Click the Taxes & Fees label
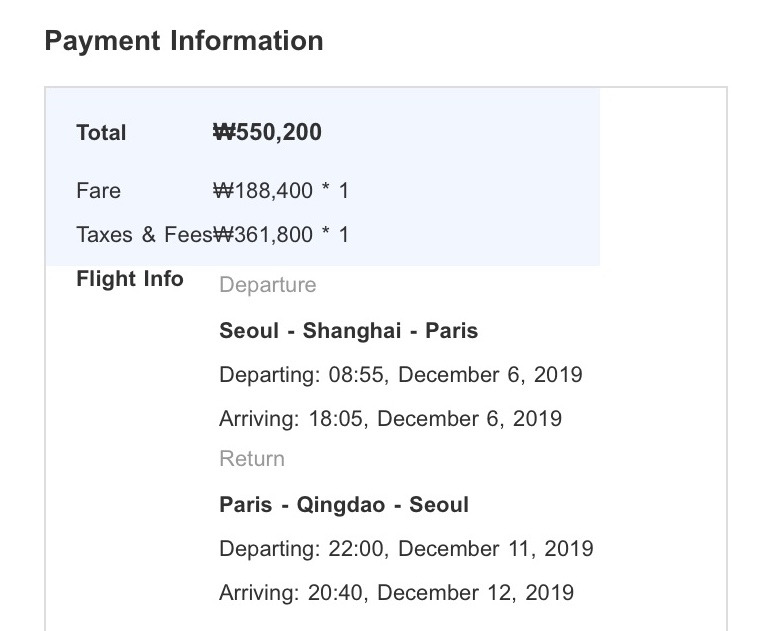772x631 pixels. 144,235
